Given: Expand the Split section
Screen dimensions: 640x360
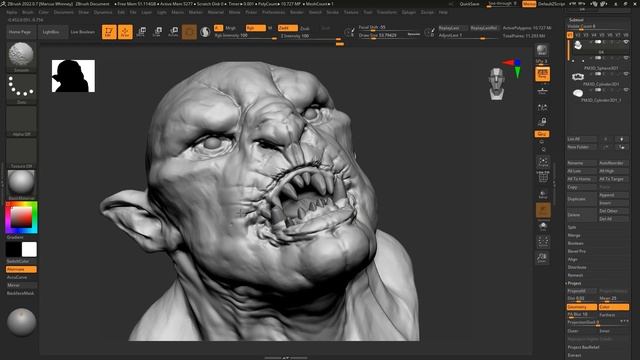Looking at the screenshot, I should pyautogui.click(x=572, y=227).
